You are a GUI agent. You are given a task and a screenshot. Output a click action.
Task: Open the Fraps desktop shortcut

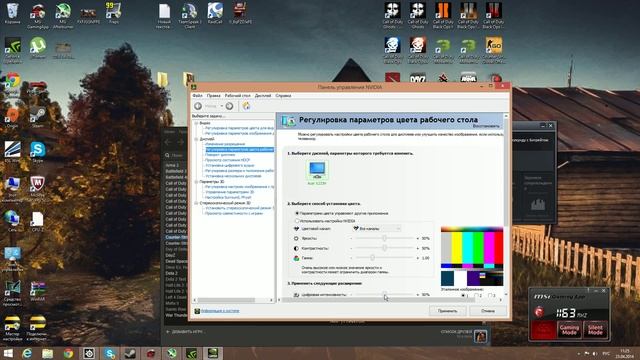(113, 13)
